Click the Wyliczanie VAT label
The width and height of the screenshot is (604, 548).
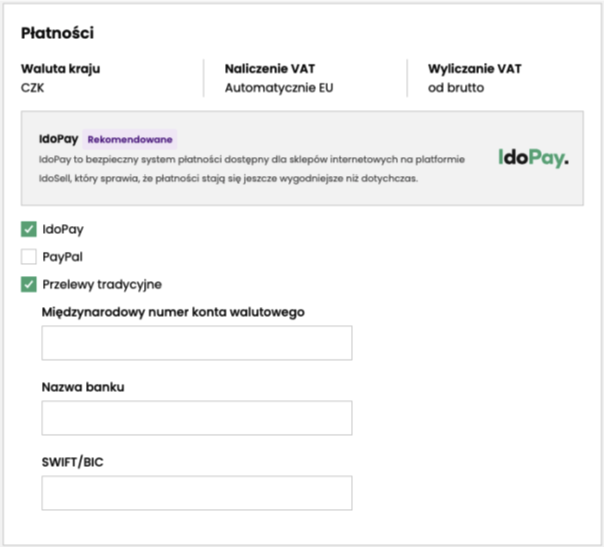pyautogui.click(x=475, y=69)
